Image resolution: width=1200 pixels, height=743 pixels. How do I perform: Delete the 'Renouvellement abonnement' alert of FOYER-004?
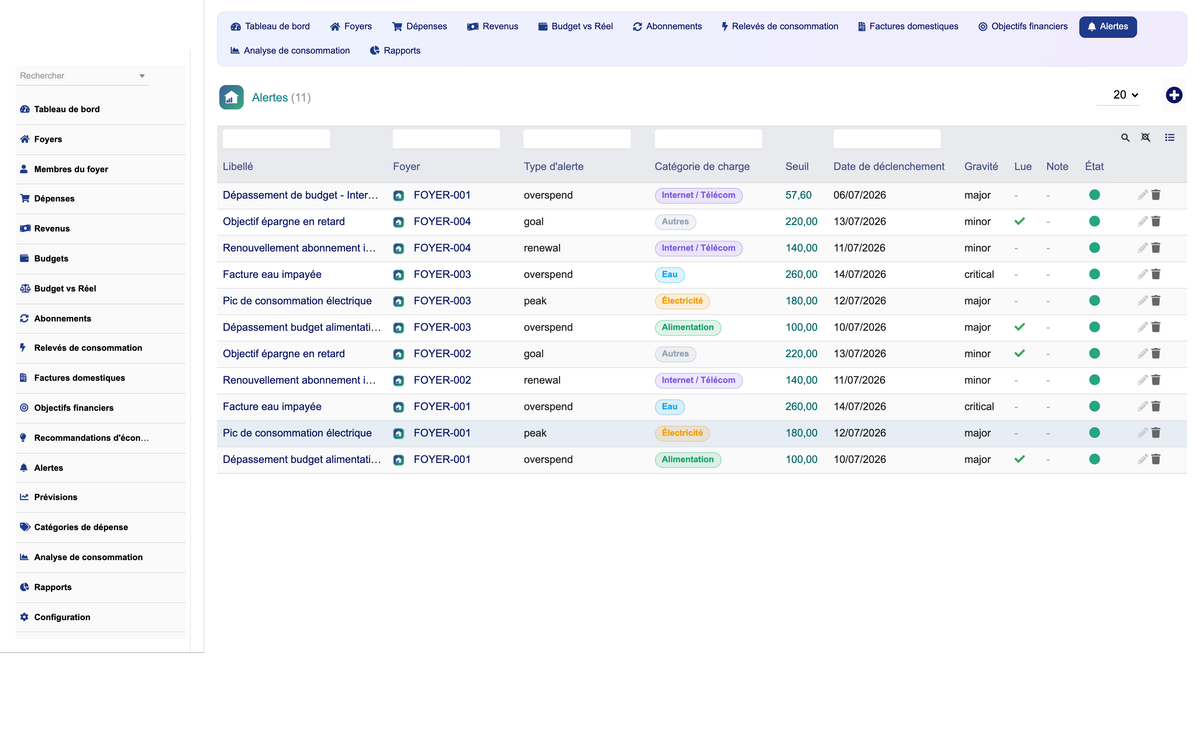(x=1156, y=248)
